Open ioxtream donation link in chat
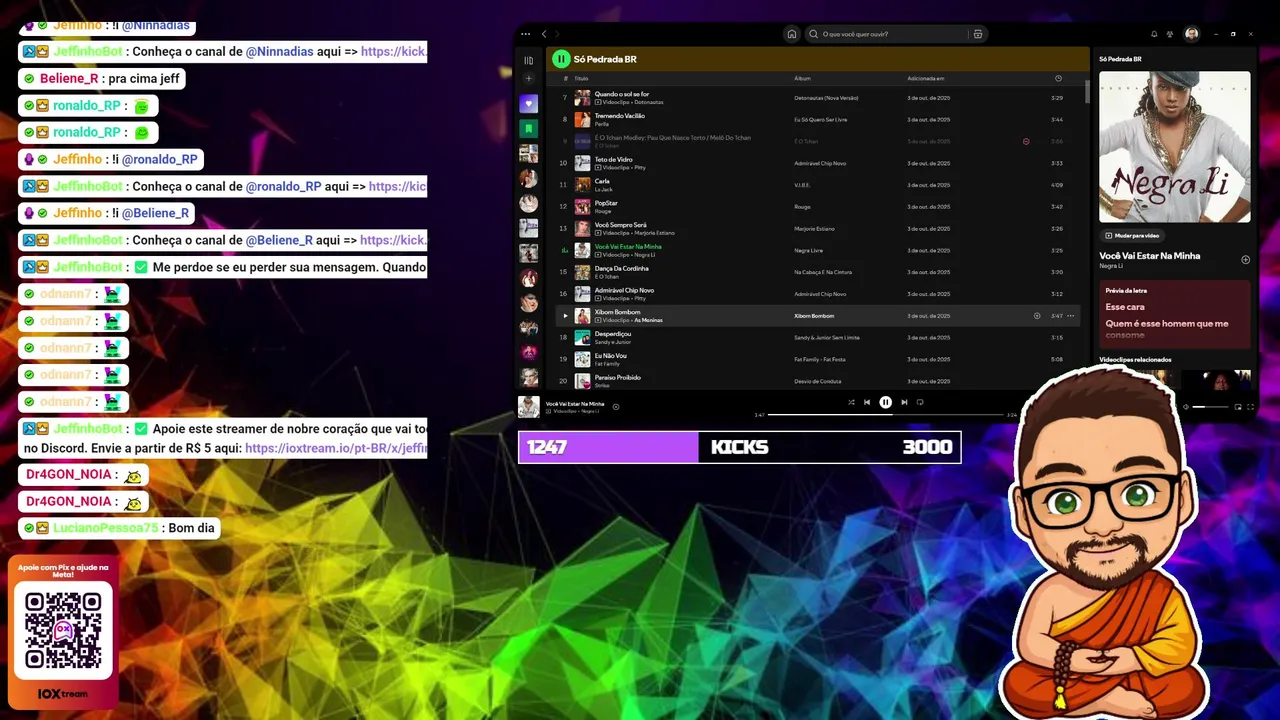The image size is (1280, 720). 336,449
